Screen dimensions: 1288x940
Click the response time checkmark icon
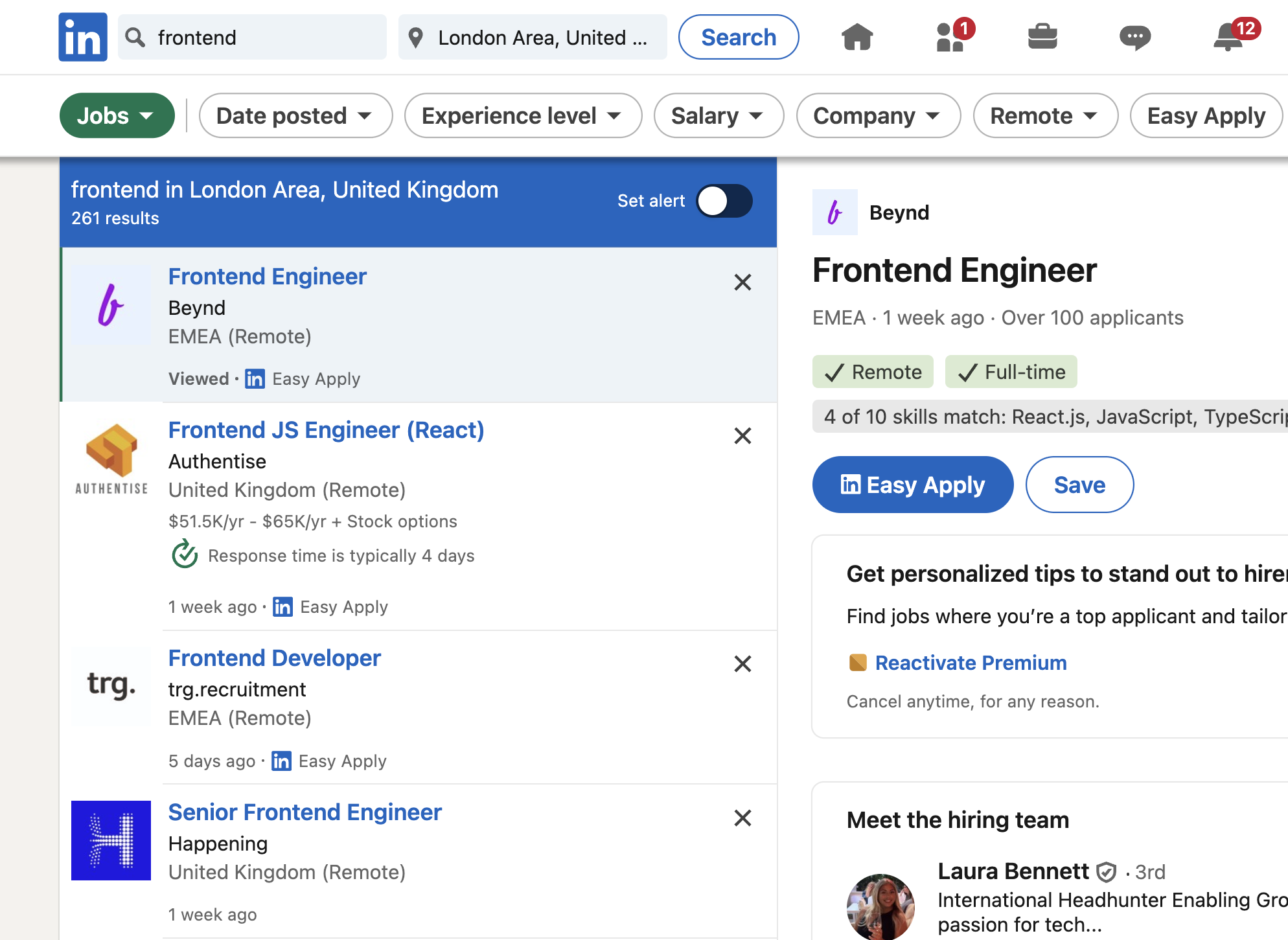click(x=185, y=554)
